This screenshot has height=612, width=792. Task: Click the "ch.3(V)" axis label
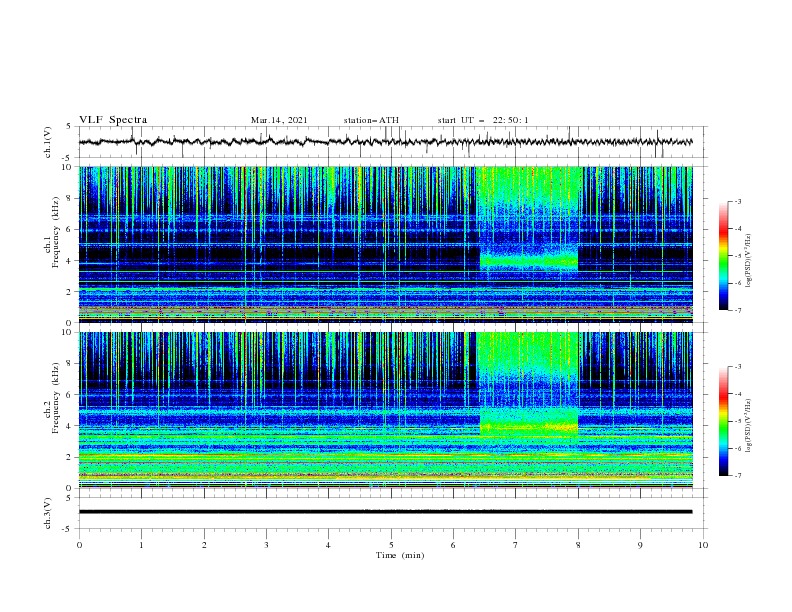(x=48, y=513)
